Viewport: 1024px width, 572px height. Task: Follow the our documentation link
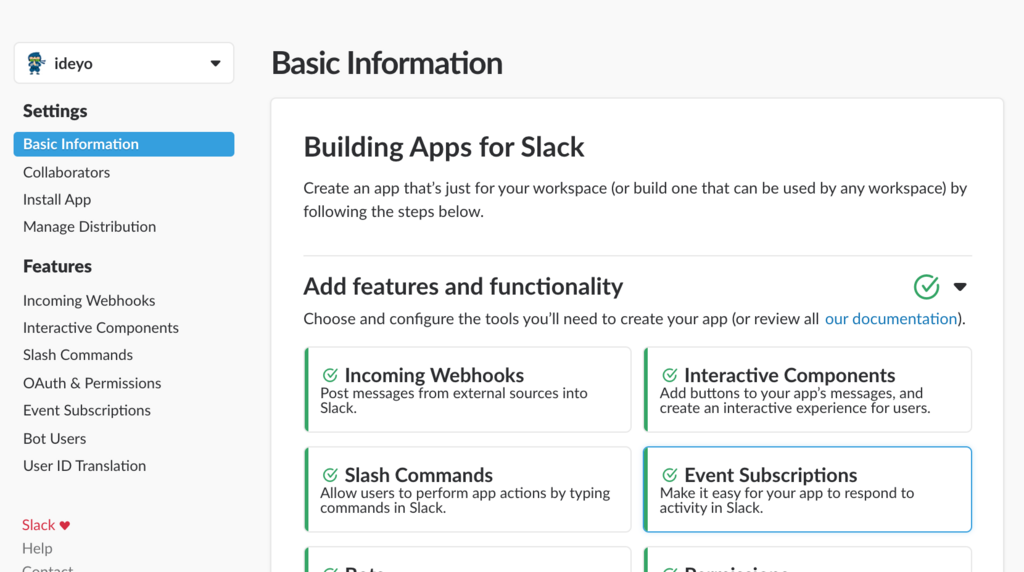891,319
